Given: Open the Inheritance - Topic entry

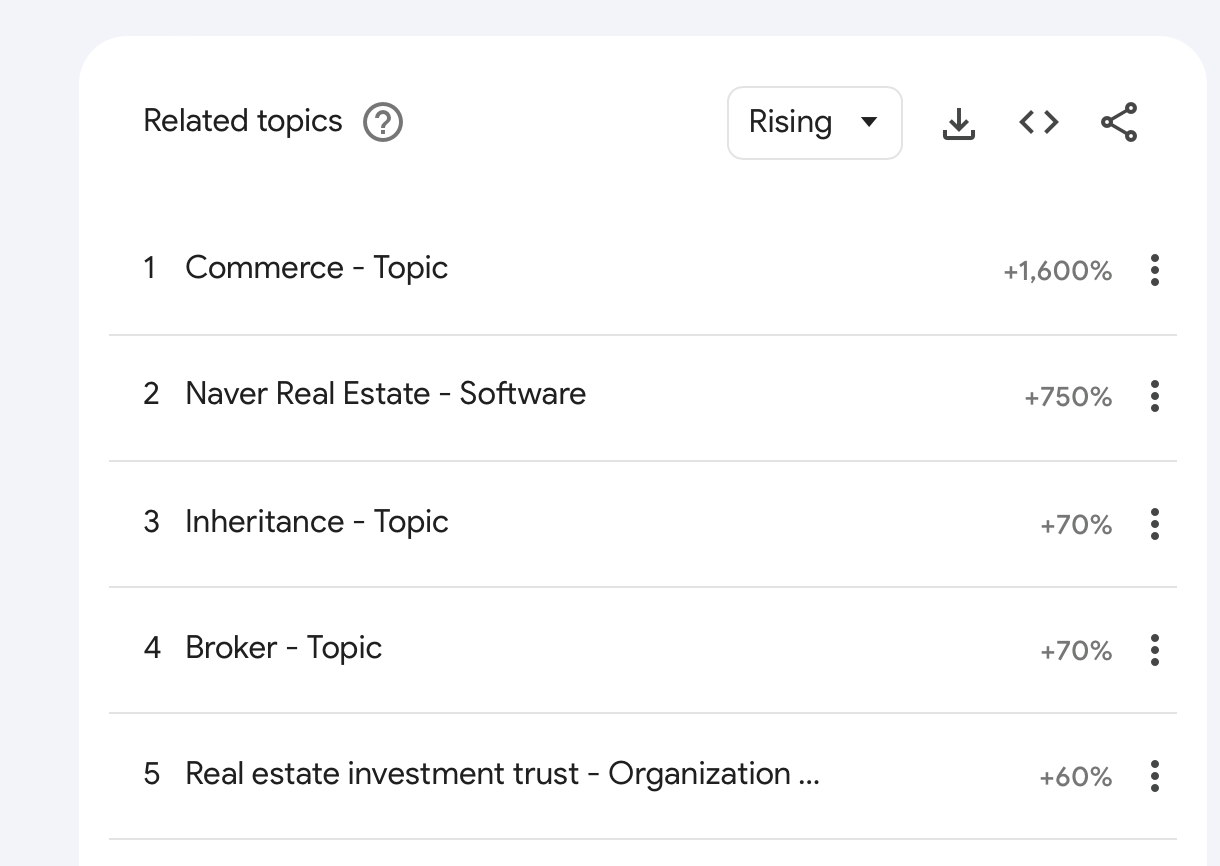Looking at the screenshot, I should click(316, 521).
